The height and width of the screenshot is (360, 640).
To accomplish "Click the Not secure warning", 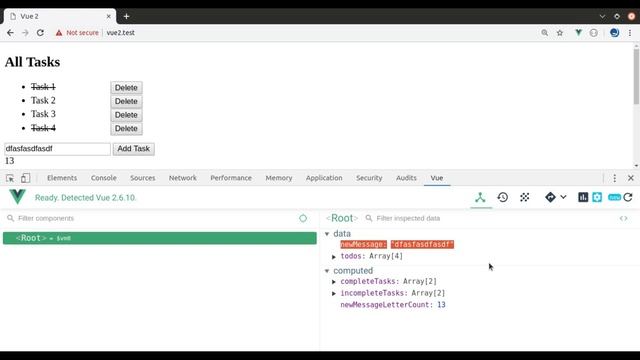I will 77,33.
